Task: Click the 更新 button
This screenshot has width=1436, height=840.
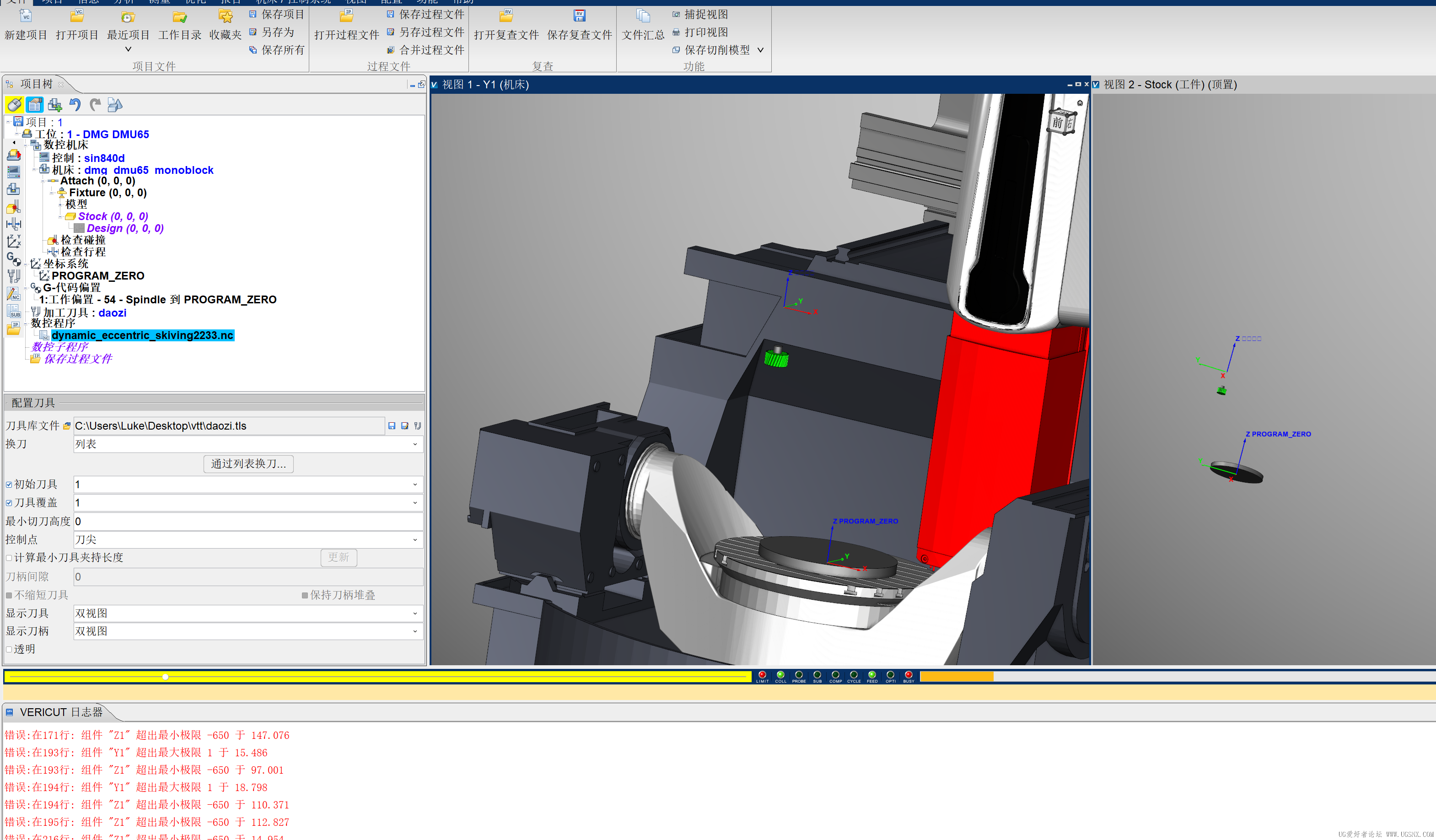Action: (339, 557)
